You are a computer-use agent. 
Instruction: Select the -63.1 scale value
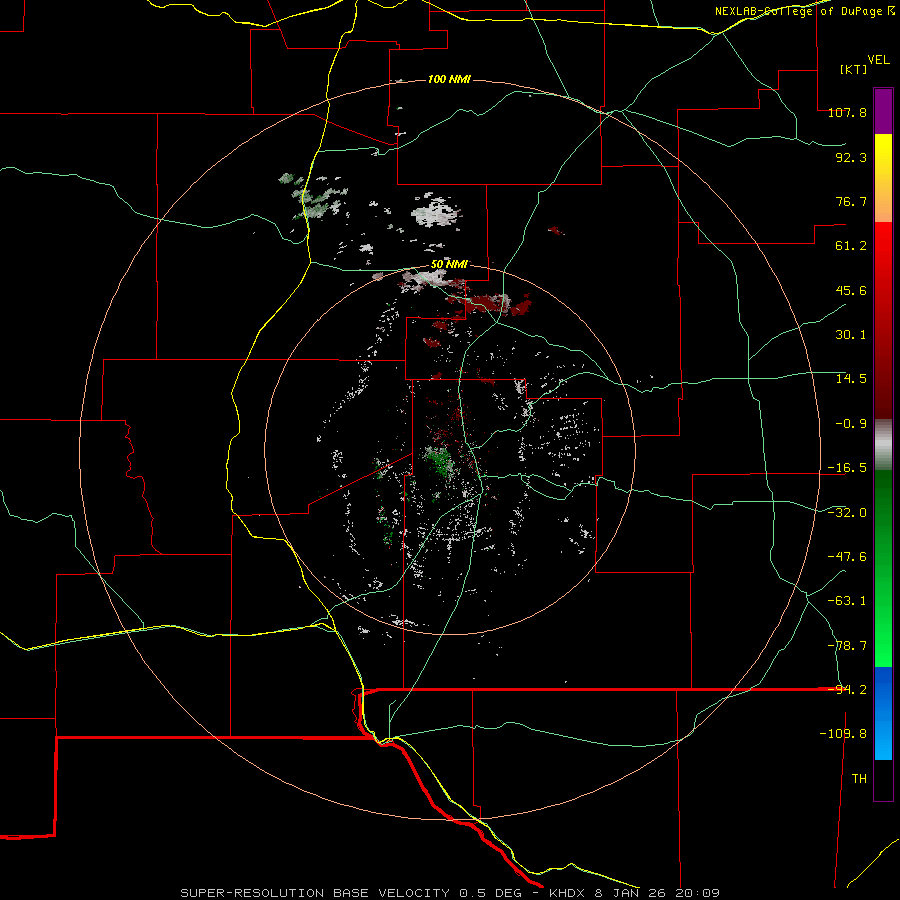(847, 601)
